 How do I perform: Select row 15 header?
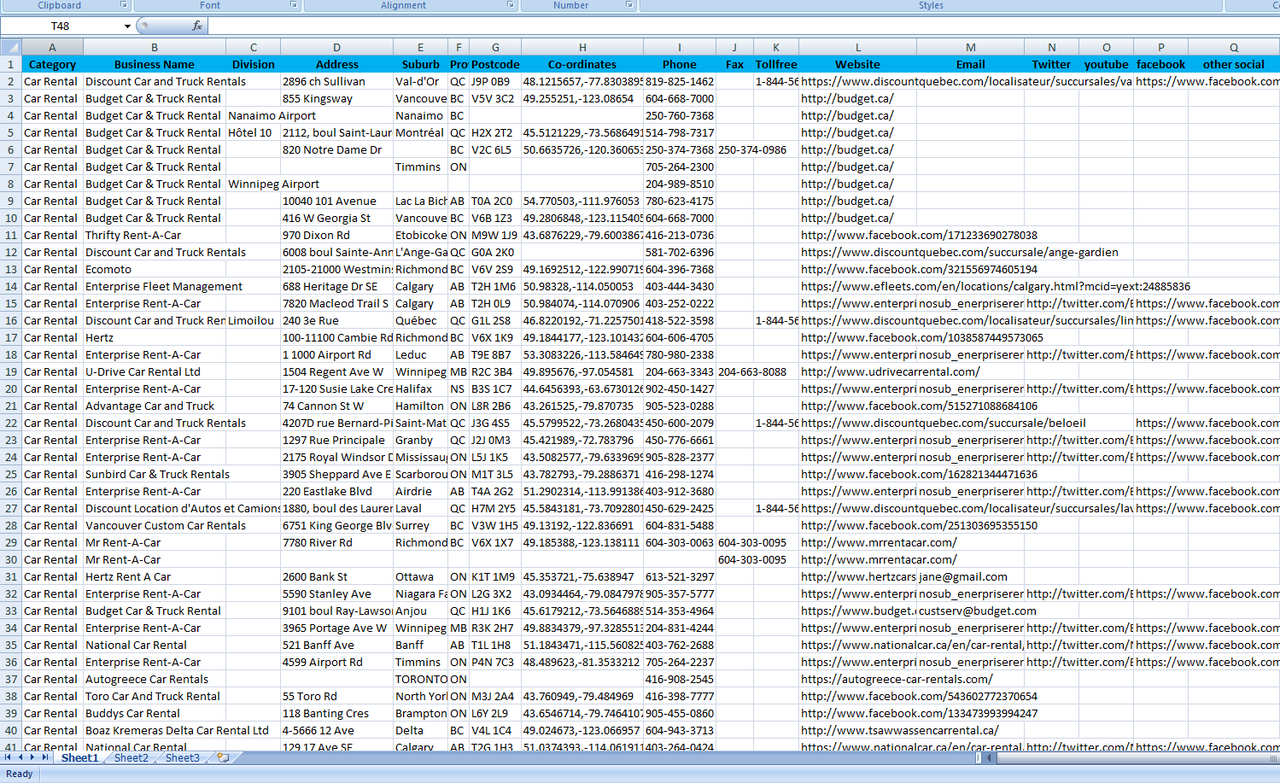click(x=10, y=304)
